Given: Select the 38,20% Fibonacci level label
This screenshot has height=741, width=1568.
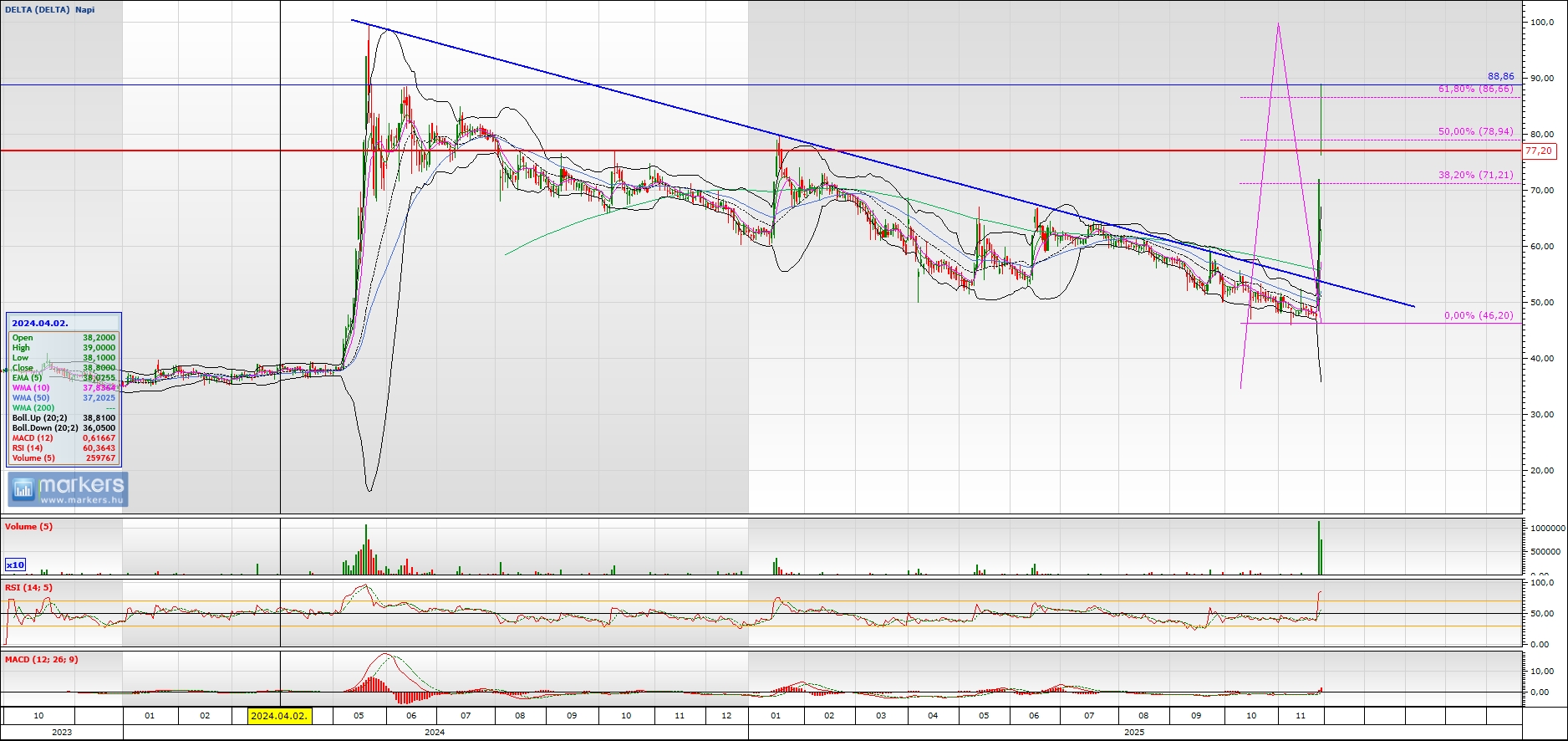Looking at the screenshot, I should click(1475, 175).
